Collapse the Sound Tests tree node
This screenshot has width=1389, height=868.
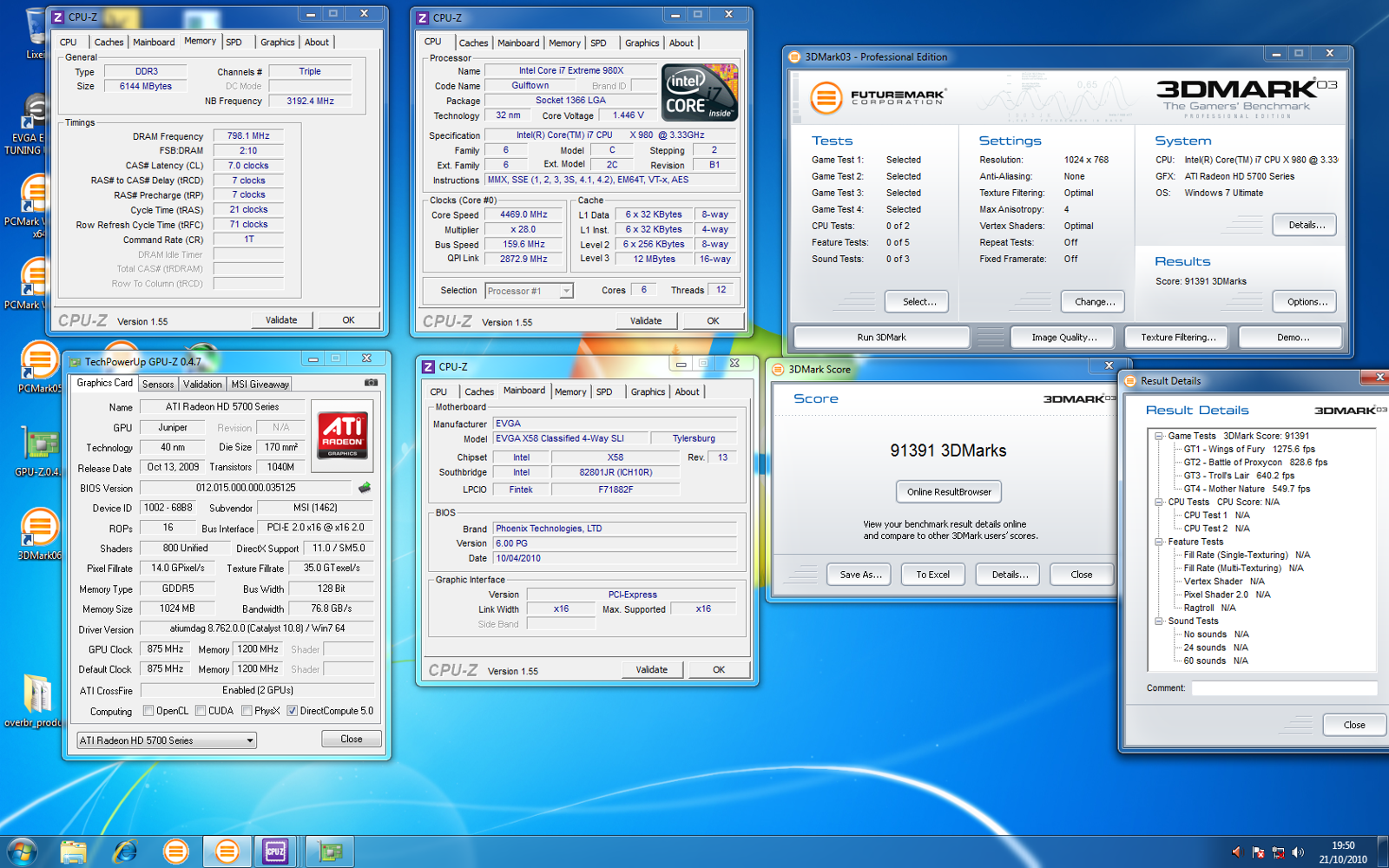pyautogui.click(x=1158, y=621)
